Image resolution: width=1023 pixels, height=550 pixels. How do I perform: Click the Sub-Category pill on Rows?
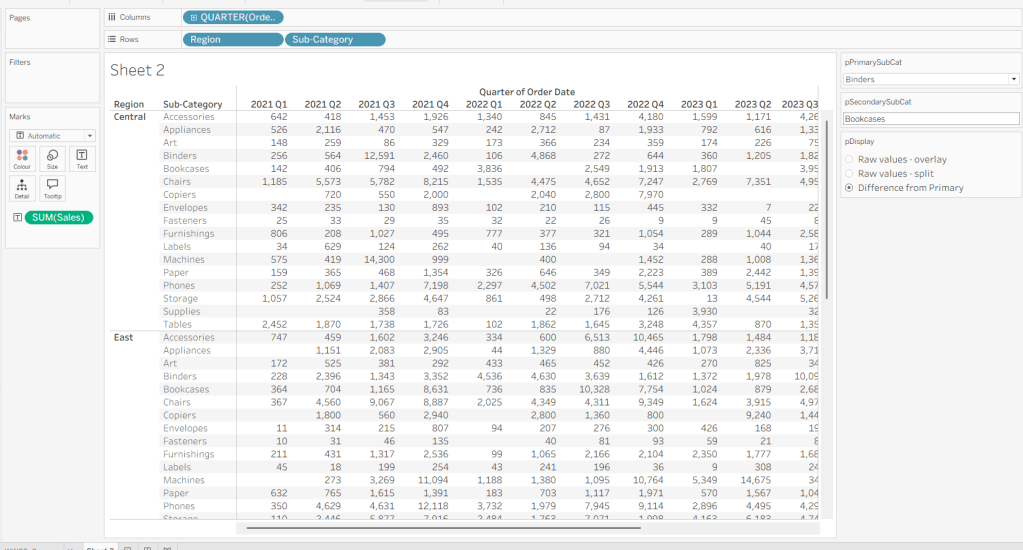[335, 39]
